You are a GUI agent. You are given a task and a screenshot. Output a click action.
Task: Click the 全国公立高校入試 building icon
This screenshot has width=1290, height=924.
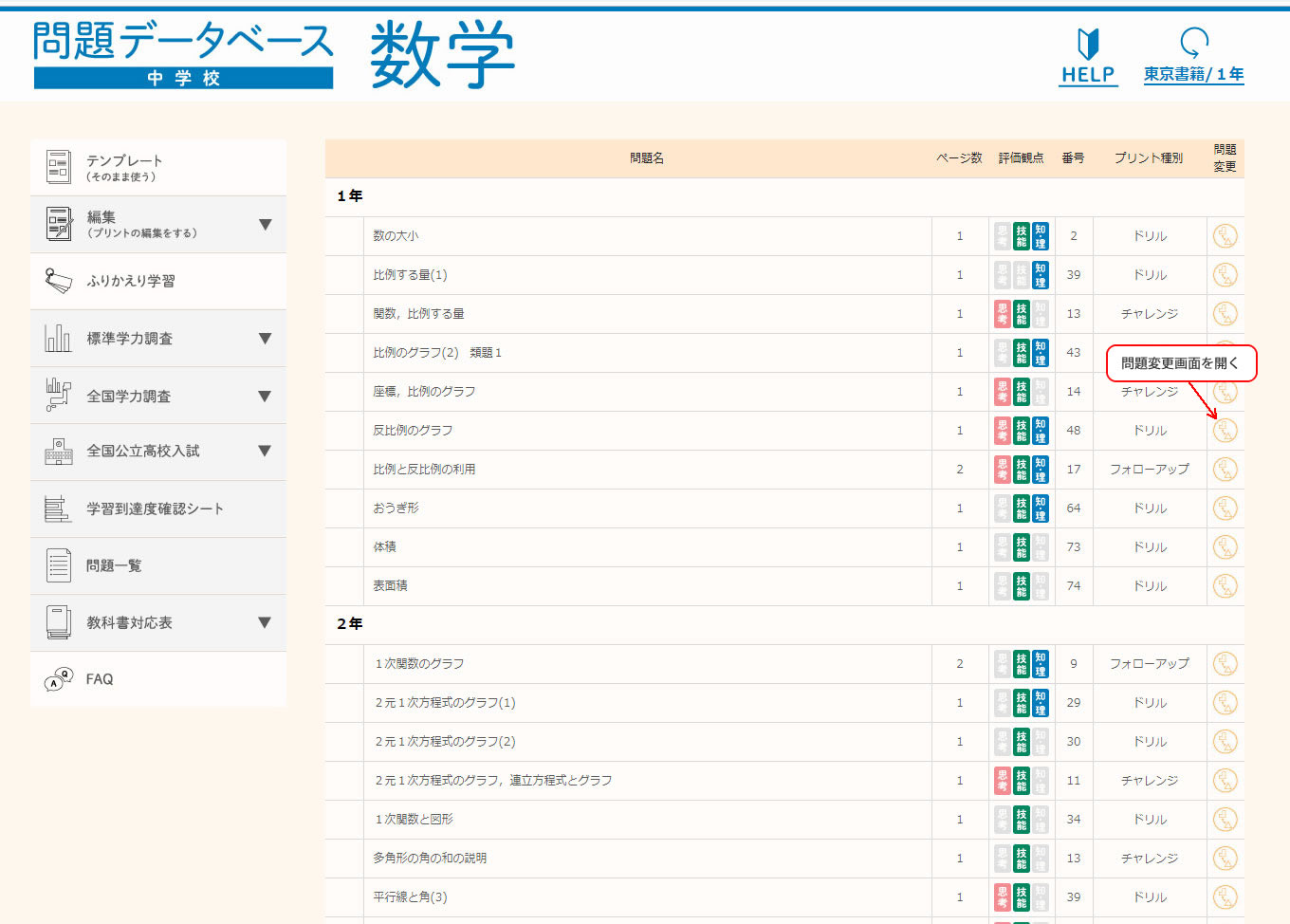pyautogui.click(x=59, y=452)
